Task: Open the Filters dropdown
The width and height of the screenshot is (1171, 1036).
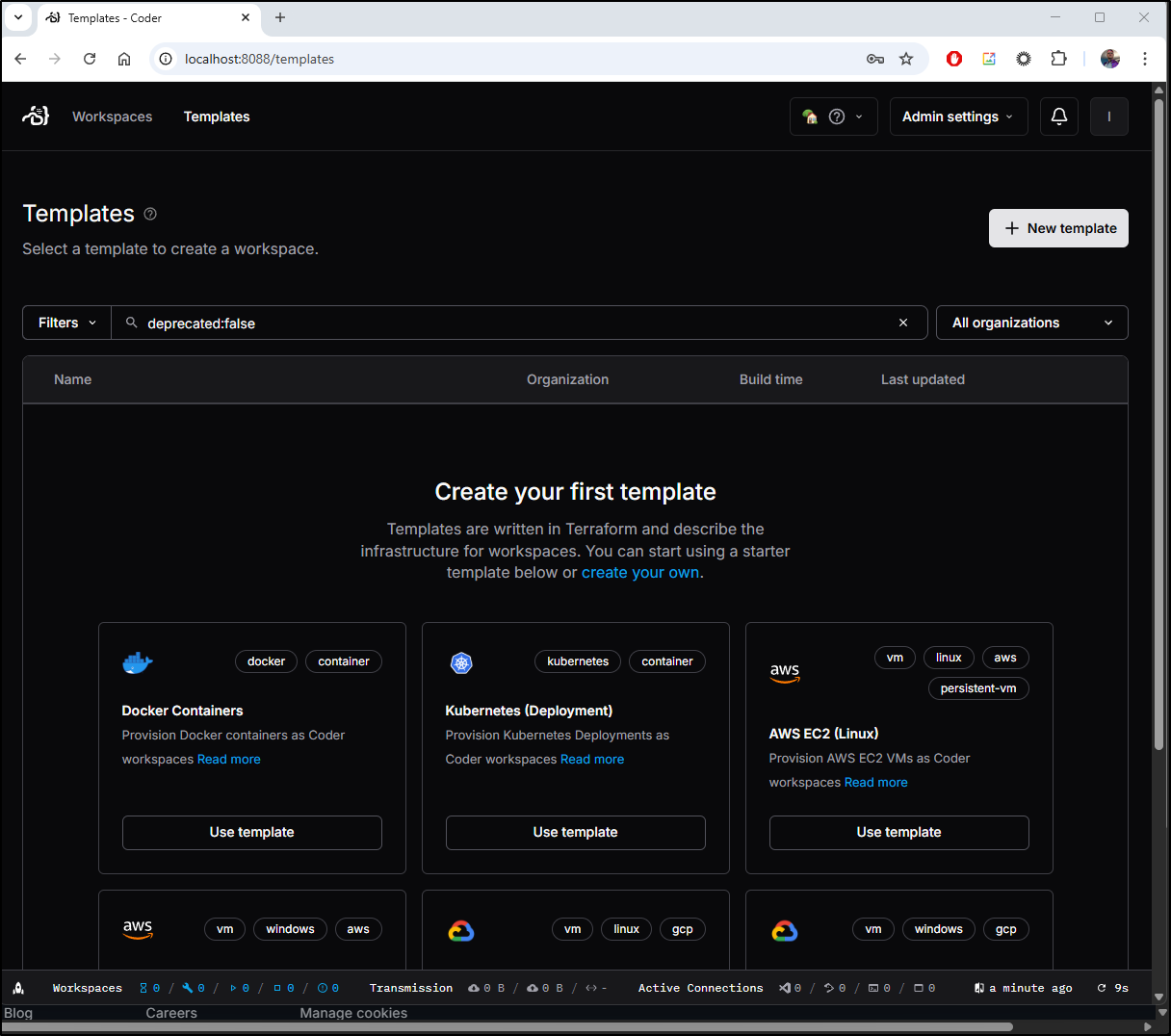Action: point(67,323)
